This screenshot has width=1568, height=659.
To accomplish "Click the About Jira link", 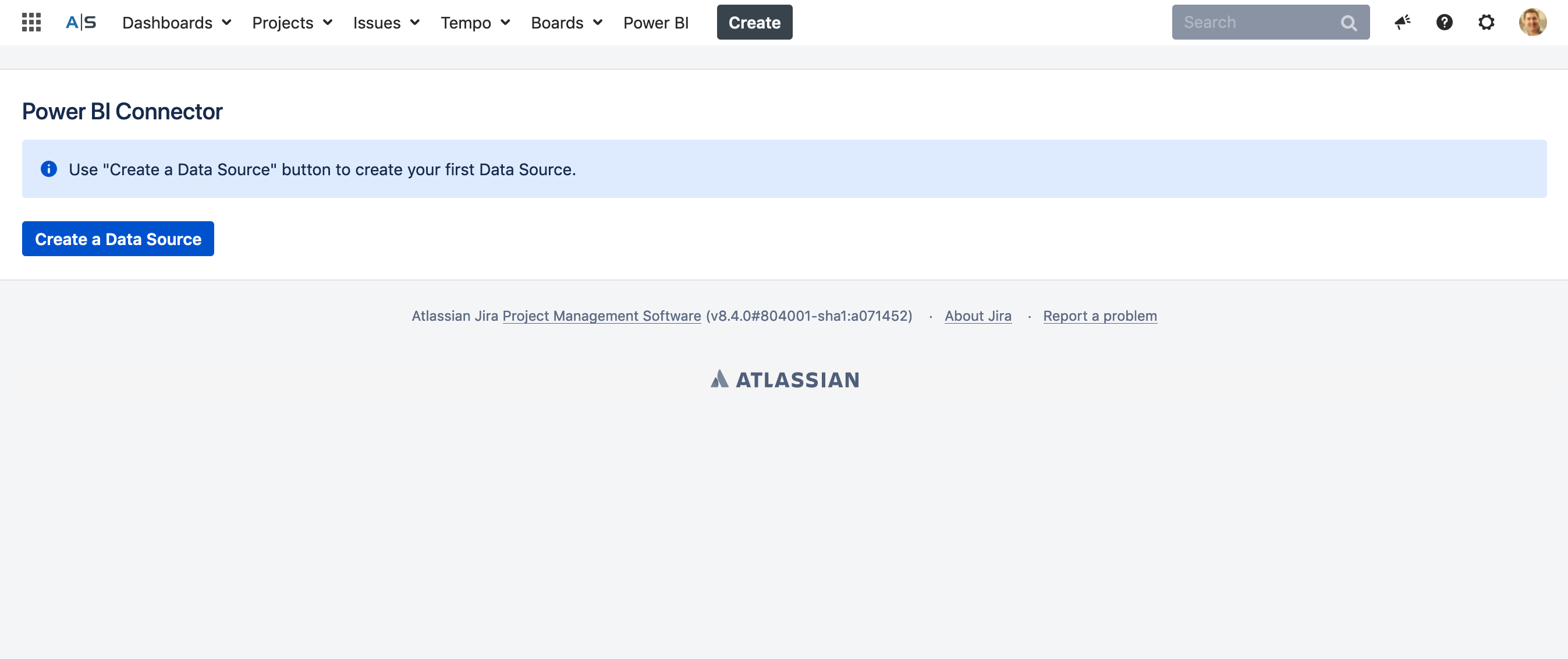I will pos(979,314).
